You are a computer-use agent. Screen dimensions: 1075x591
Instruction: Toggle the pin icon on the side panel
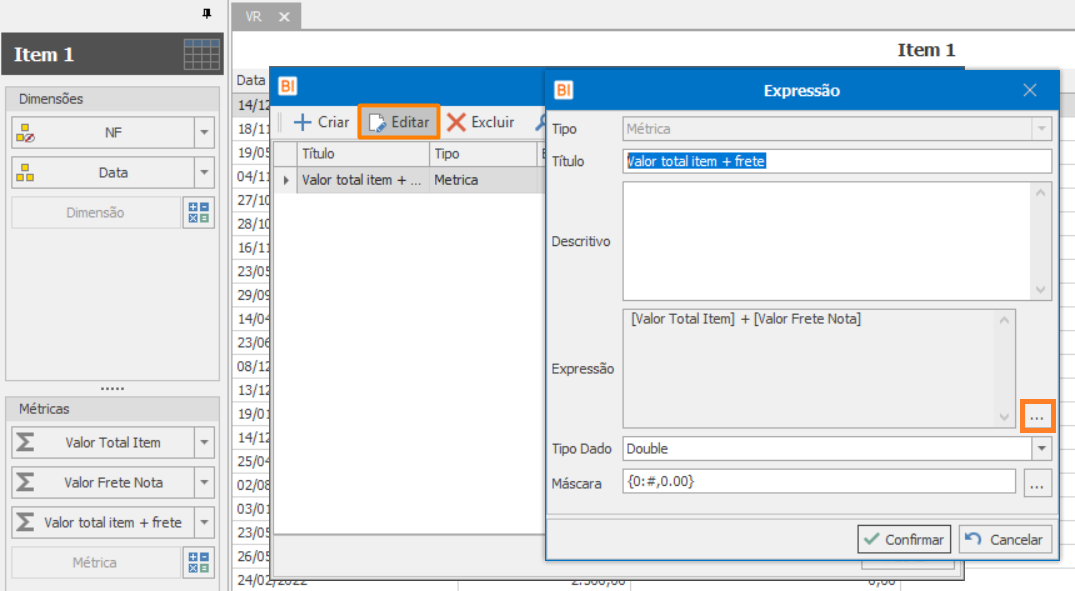point(206,13)
